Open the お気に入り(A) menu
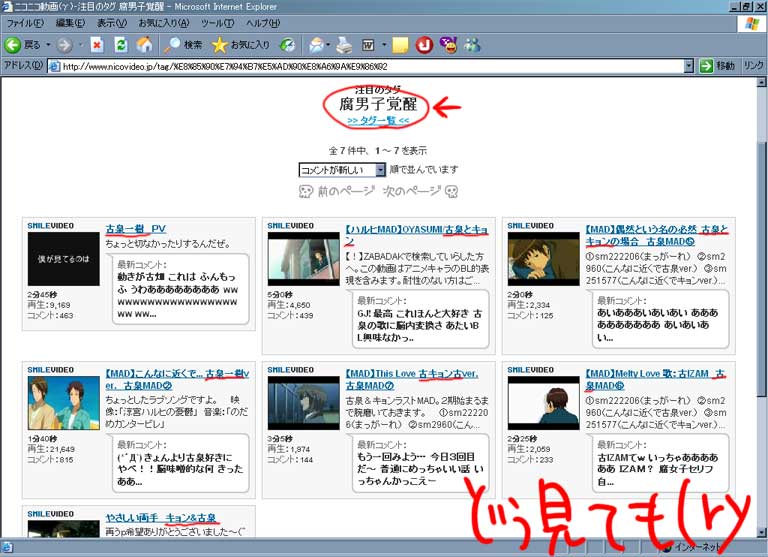This screenshot has height=557, width=768. tap(164, 23)
